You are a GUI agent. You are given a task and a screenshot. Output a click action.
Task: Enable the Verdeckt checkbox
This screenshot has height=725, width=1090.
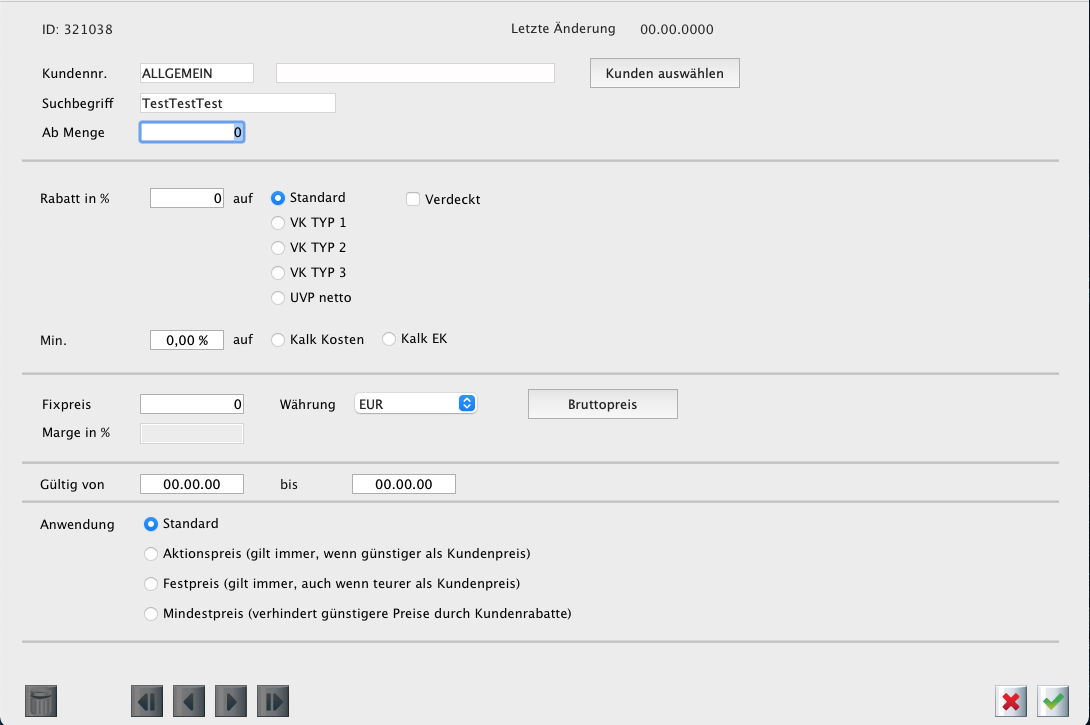[x=413, y=199]
